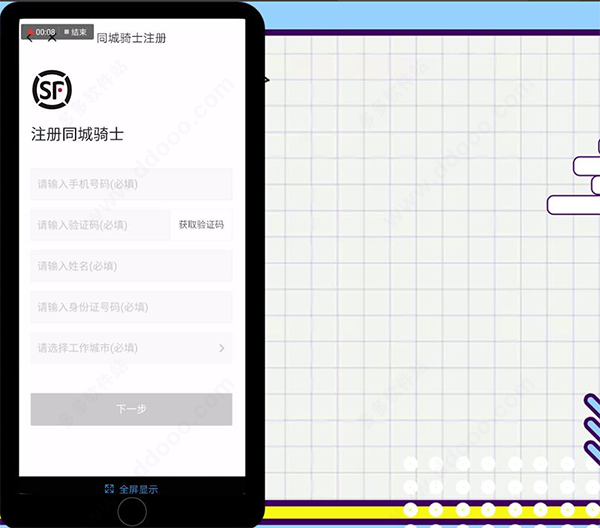Click the 全屏显示 fullscreen link text
Viewport: 600px width, 528px height.
(139, 489)
